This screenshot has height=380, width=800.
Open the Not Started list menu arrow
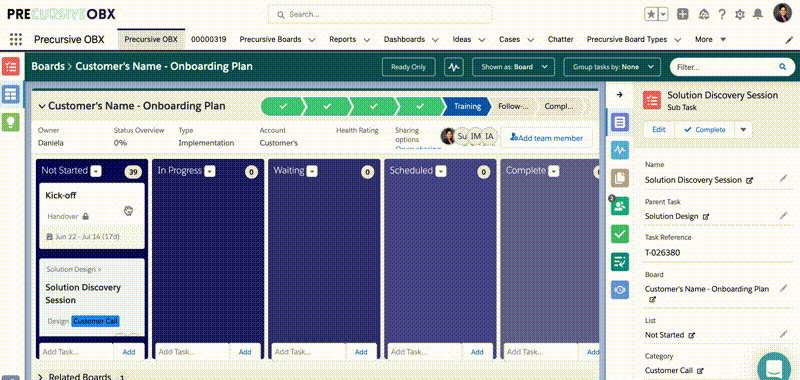[x=96, y=171]
